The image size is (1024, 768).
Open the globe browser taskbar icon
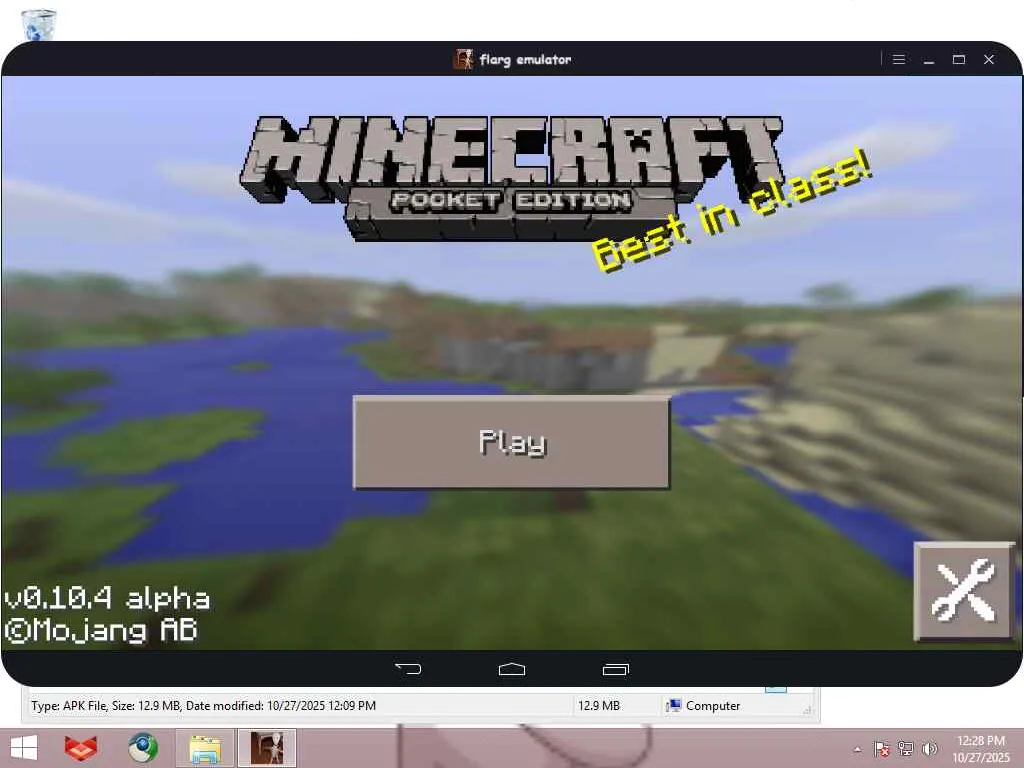point(143,748)
